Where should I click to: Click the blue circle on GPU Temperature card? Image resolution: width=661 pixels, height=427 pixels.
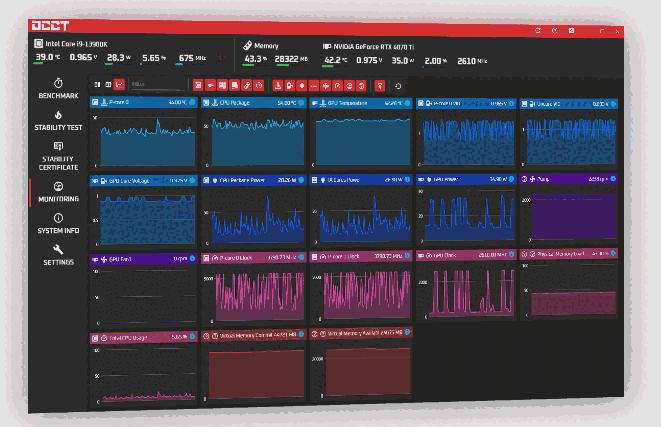pos(407,103)
